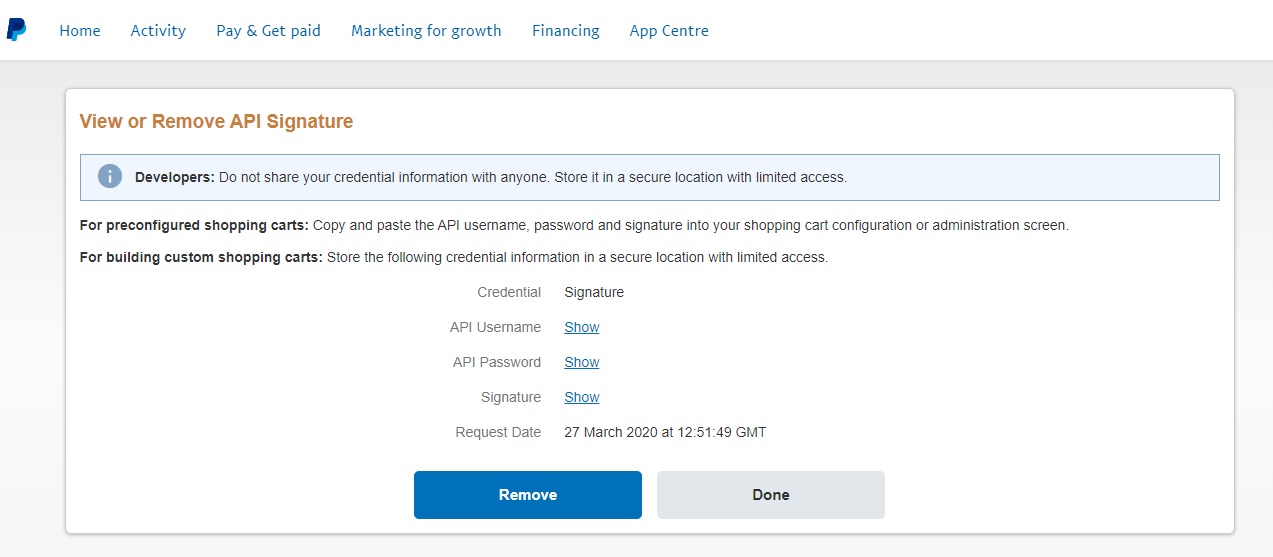Click the preconfigured shopping carts instruction text

(573, 225)
